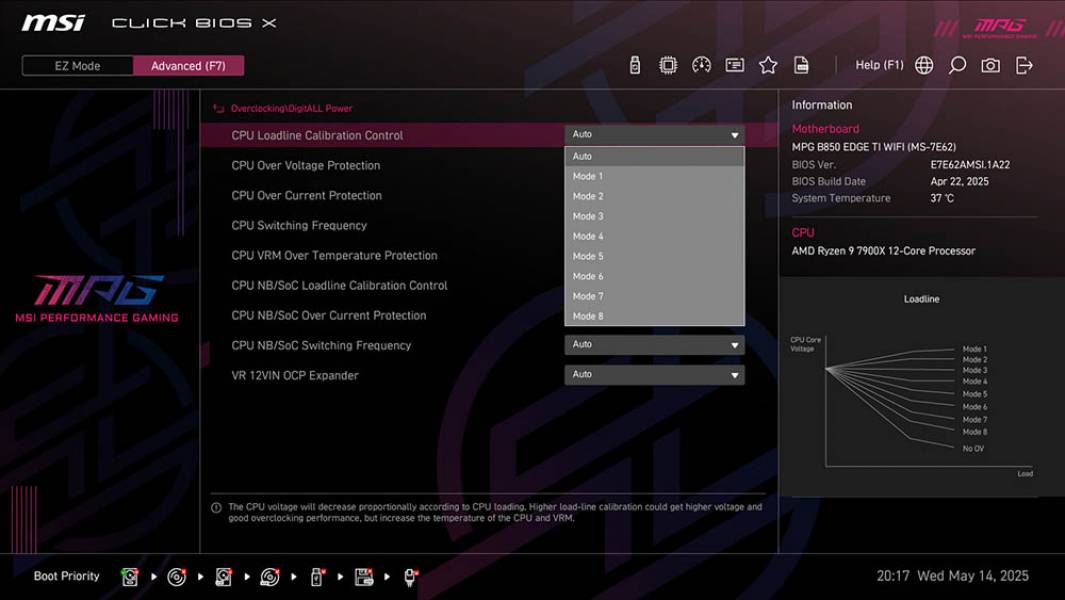Select the VR 12VIN OCP Expander label
Image resolution: width=1065 pixels, height=600 pixels.
point(295,375)
